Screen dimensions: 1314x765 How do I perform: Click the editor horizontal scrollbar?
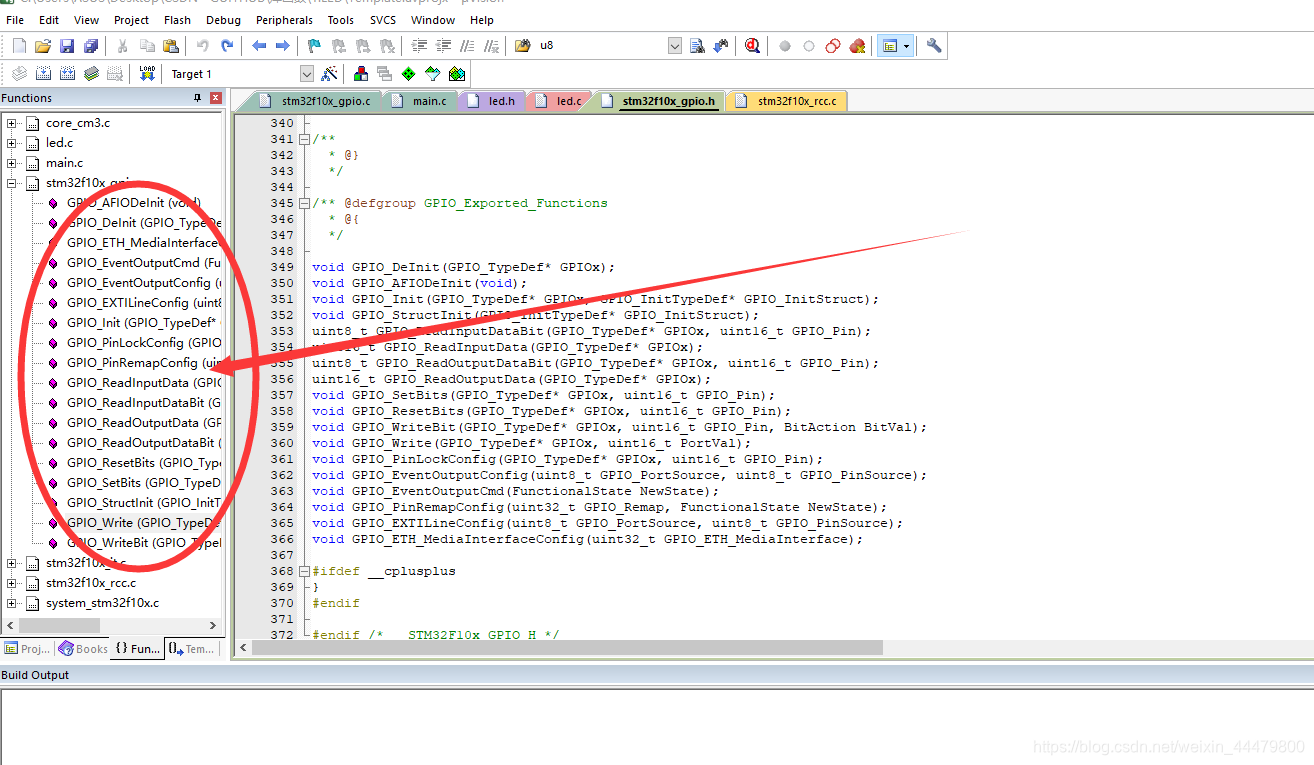tap(775, 648)
